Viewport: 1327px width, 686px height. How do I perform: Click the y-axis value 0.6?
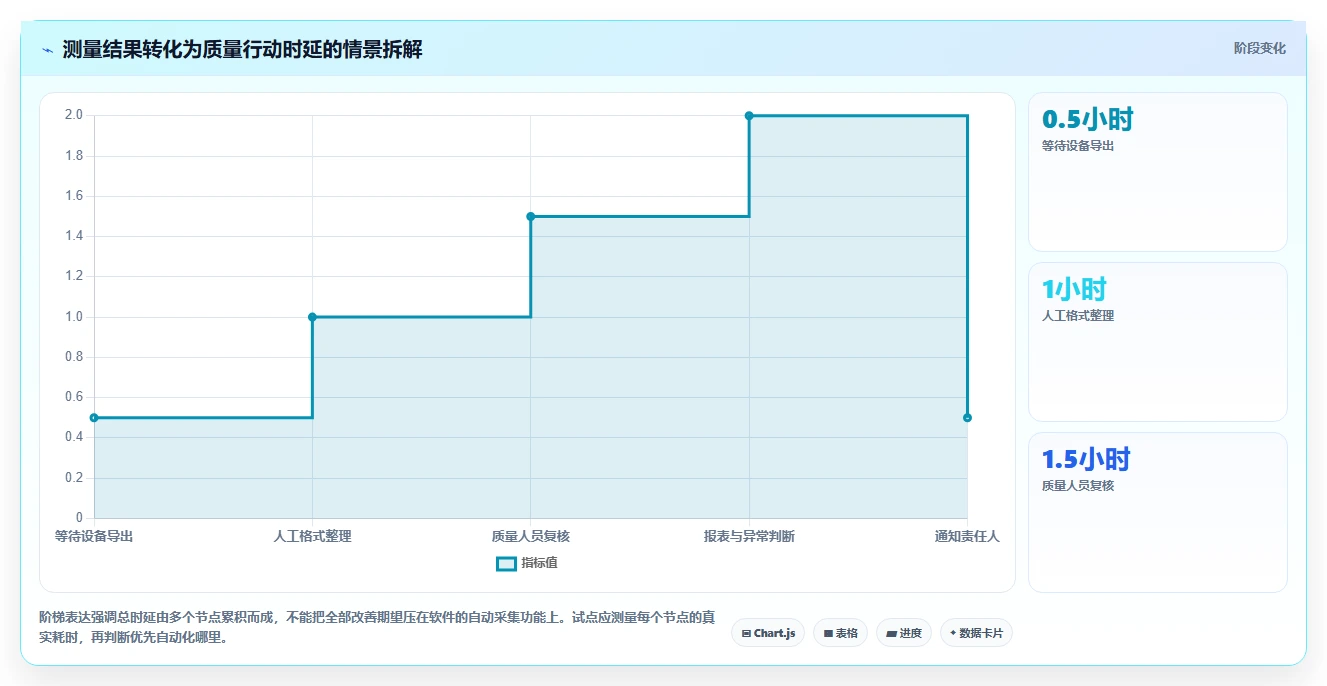click(x=74, y=397)
